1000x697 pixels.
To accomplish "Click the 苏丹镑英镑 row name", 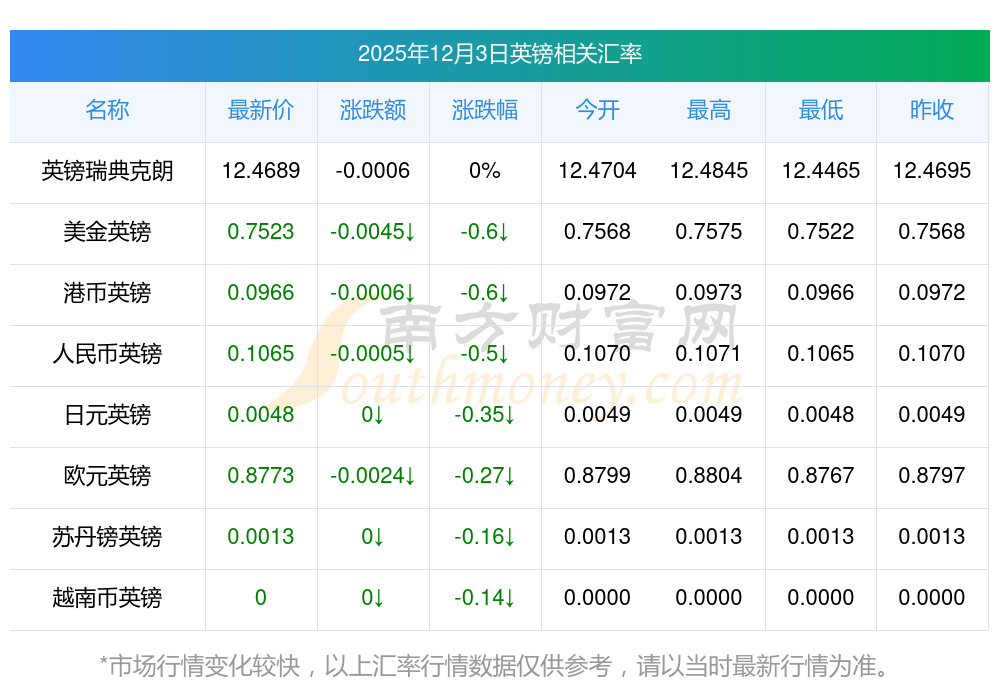I will [x=107, y=537].
